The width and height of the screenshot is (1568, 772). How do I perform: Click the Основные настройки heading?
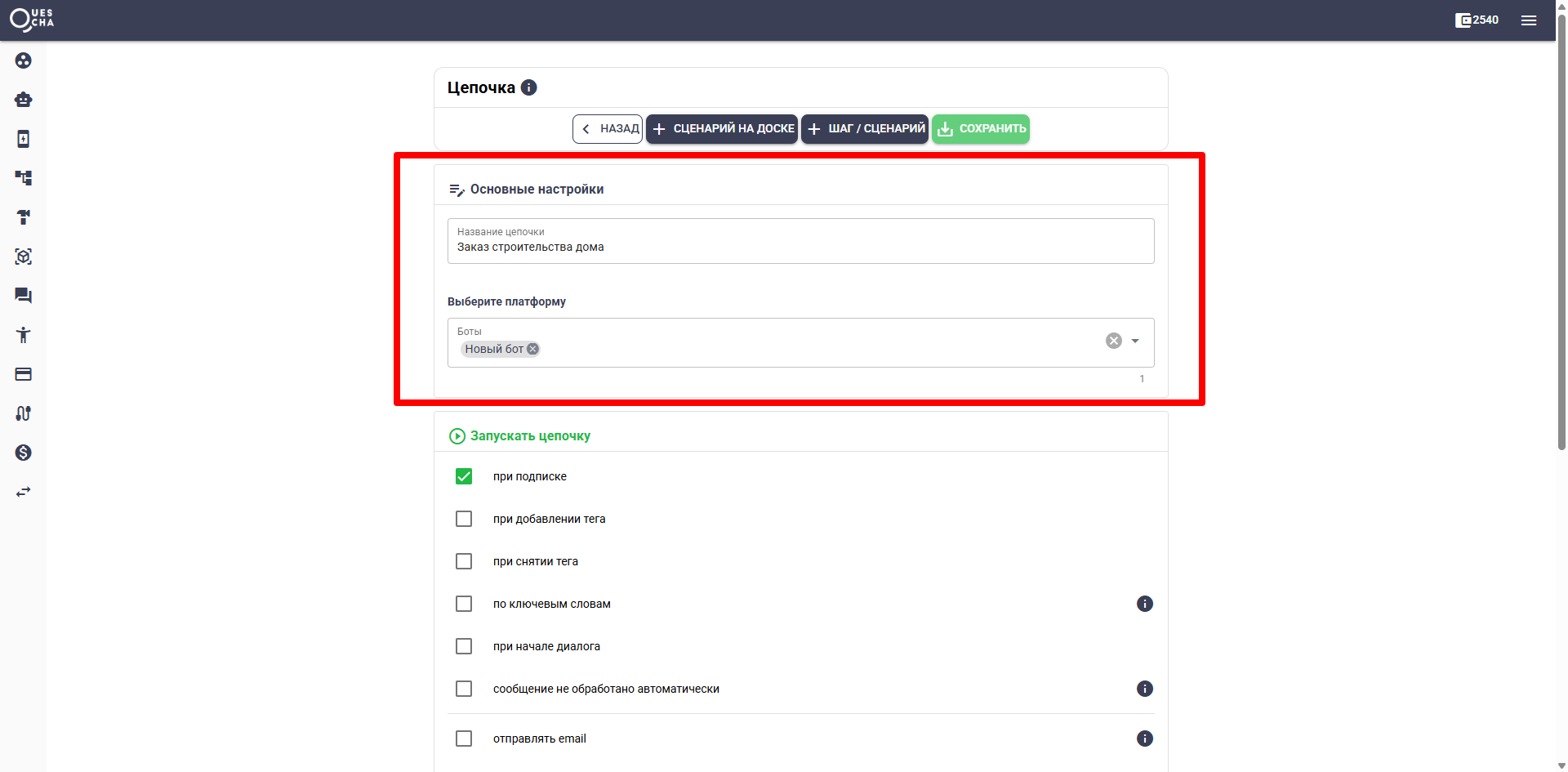tap(537, 190)
